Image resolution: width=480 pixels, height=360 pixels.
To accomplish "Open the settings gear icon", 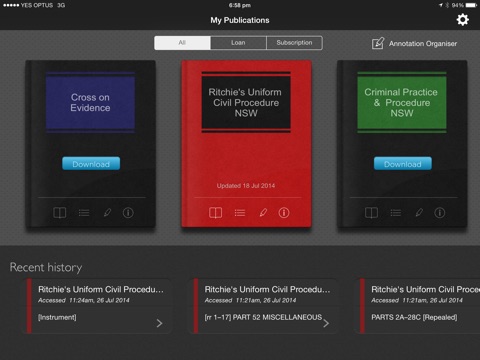I will coord(462,20).
